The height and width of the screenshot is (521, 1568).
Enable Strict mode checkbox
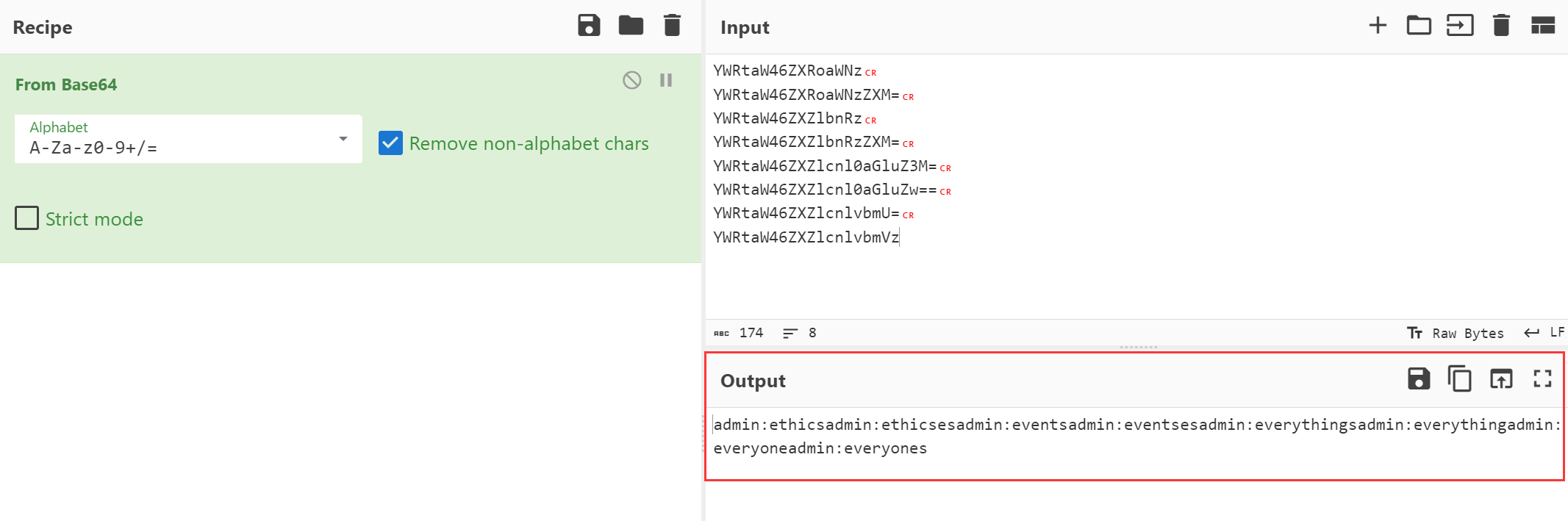tap(27, 218)
